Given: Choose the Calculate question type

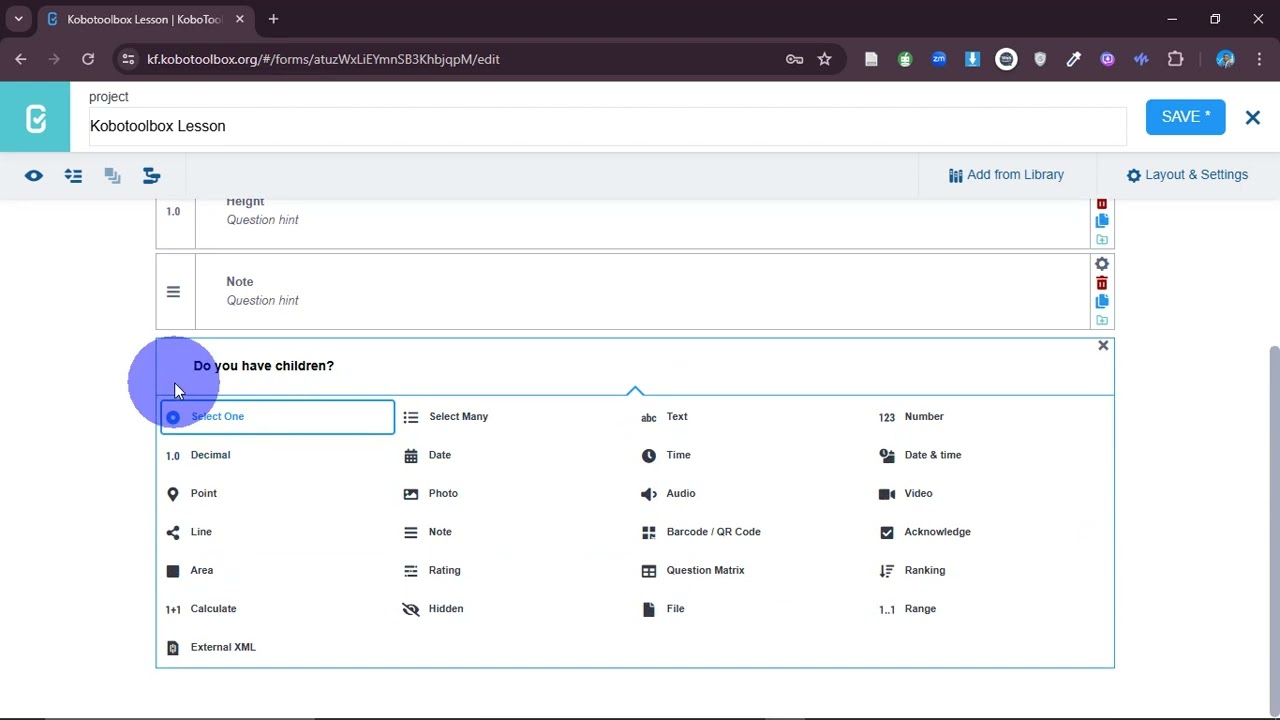Looking at the screenshot, I should [201, 609].
